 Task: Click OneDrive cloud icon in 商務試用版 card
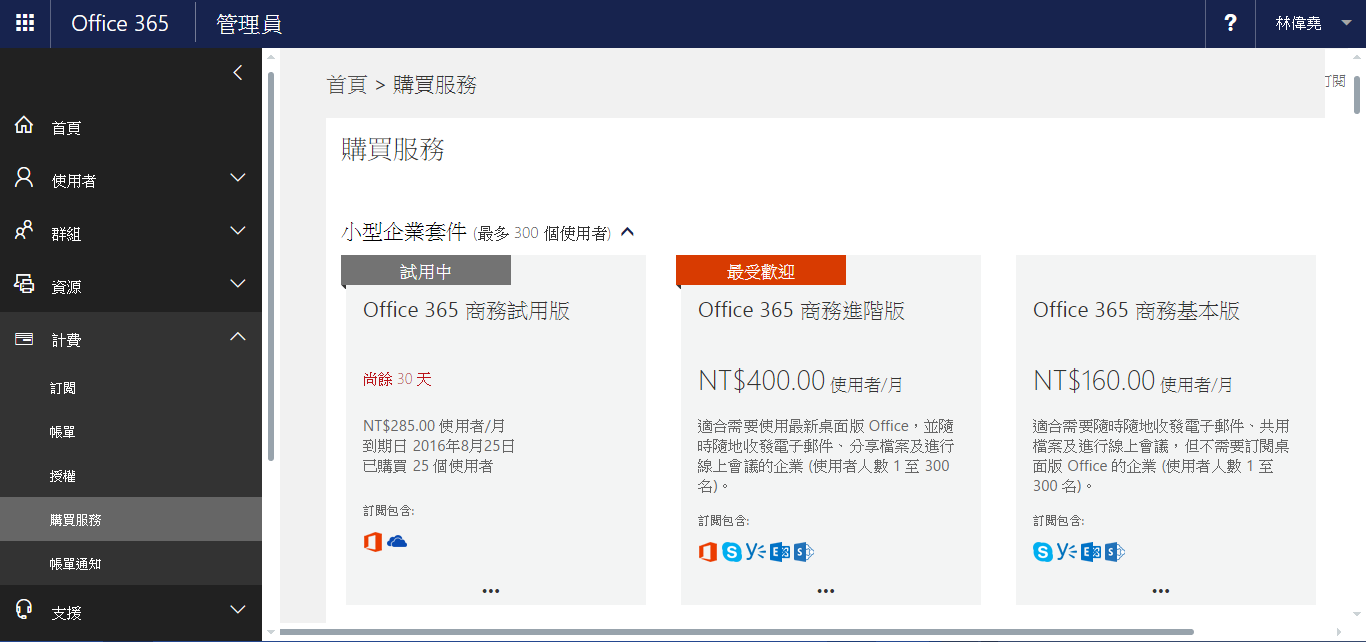click(x=397, y=541)
